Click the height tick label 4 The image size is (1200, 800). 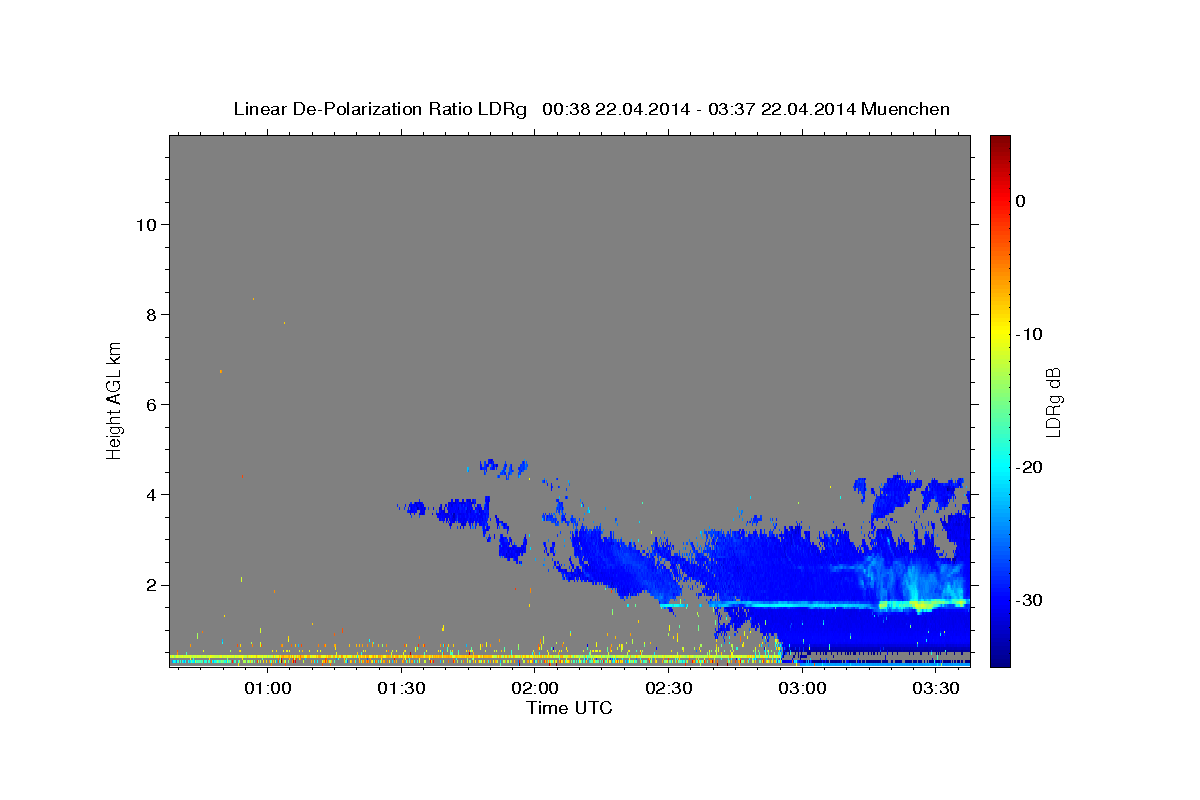pos(151,494)
